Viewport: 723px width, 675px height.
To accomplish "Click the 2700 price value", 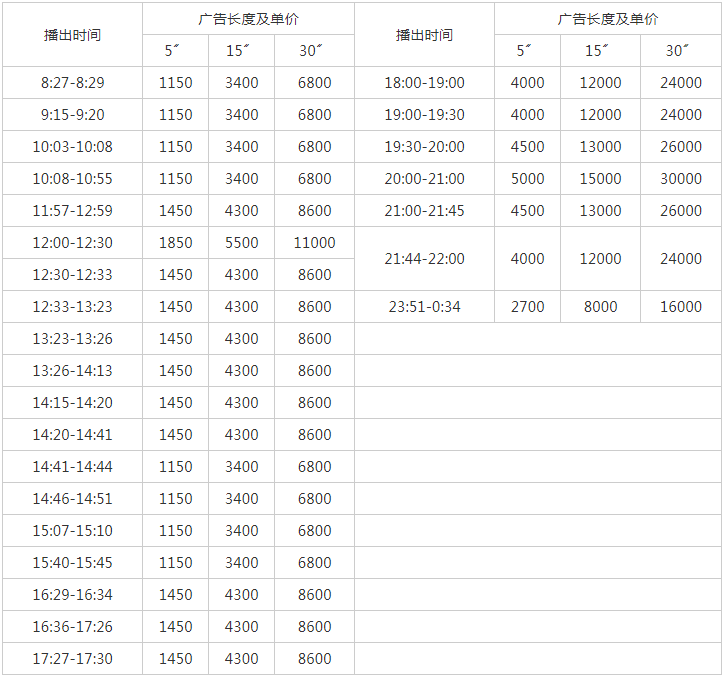I will 527,307.
